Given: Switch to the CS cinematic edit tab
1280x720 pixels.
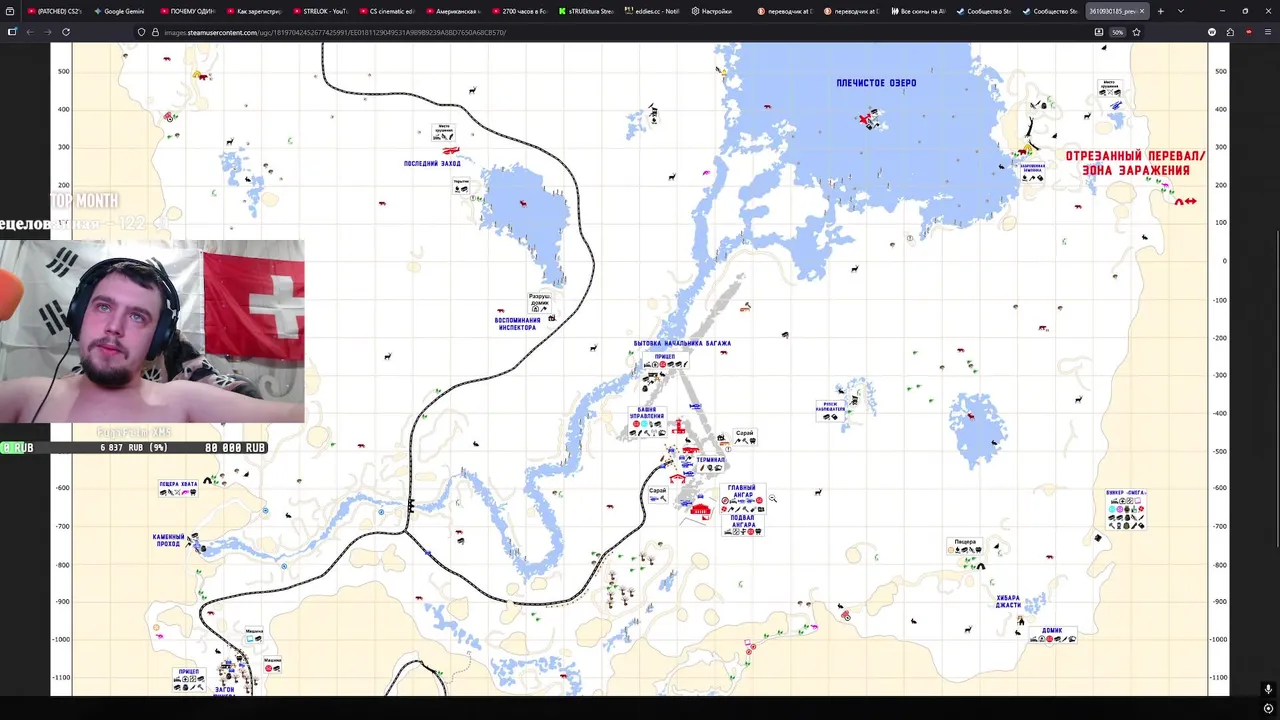Looking at the screenshot, I should [x=386, y=11].
